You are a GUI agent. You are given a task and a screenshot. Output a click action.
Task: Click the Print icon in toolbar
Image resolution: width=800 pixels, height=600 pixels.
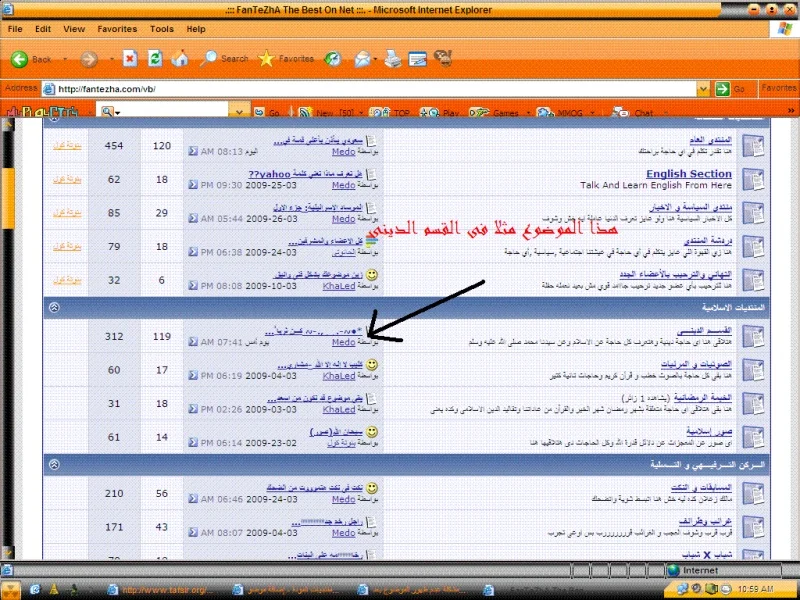[x=393, y=59]
